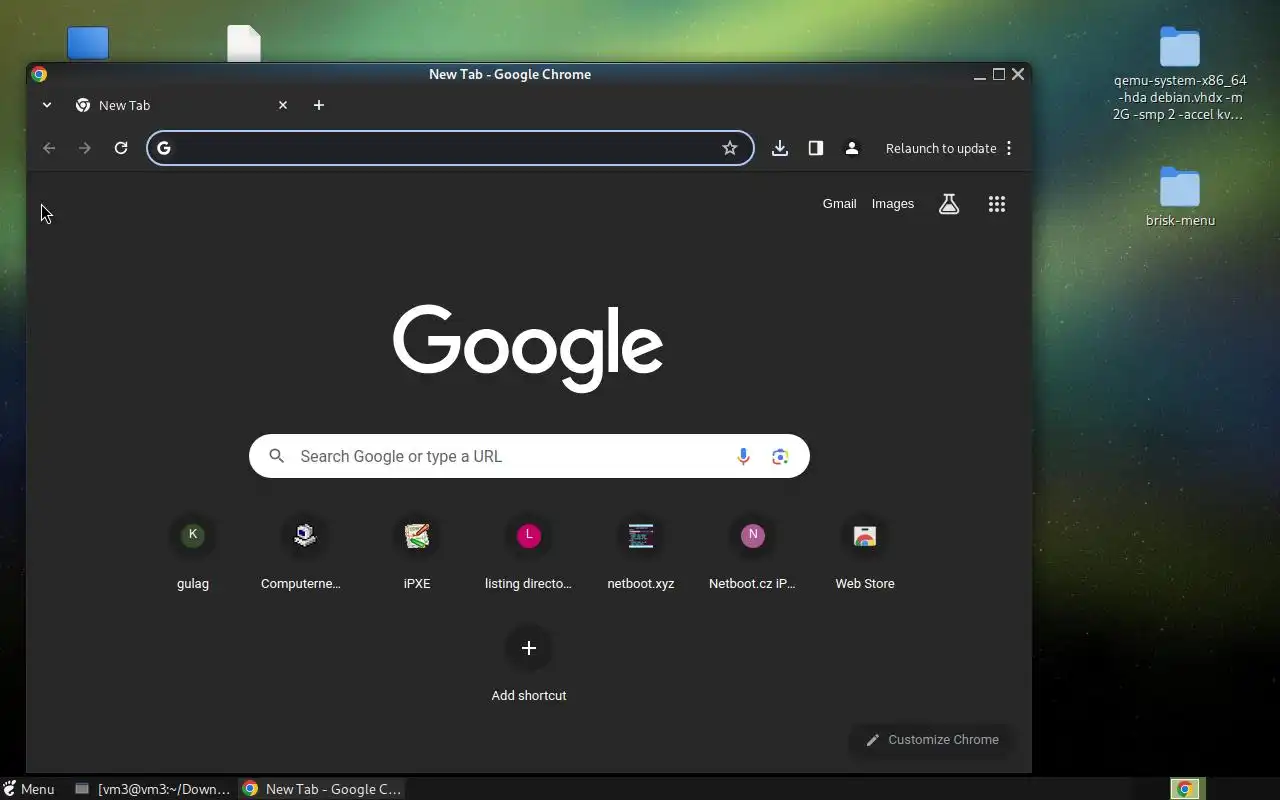Open the brisk-menu desktop folder
Image resolution: width=1280 pixels, height=800 pixels.
pyautogui.click(x=1180, y=197)
